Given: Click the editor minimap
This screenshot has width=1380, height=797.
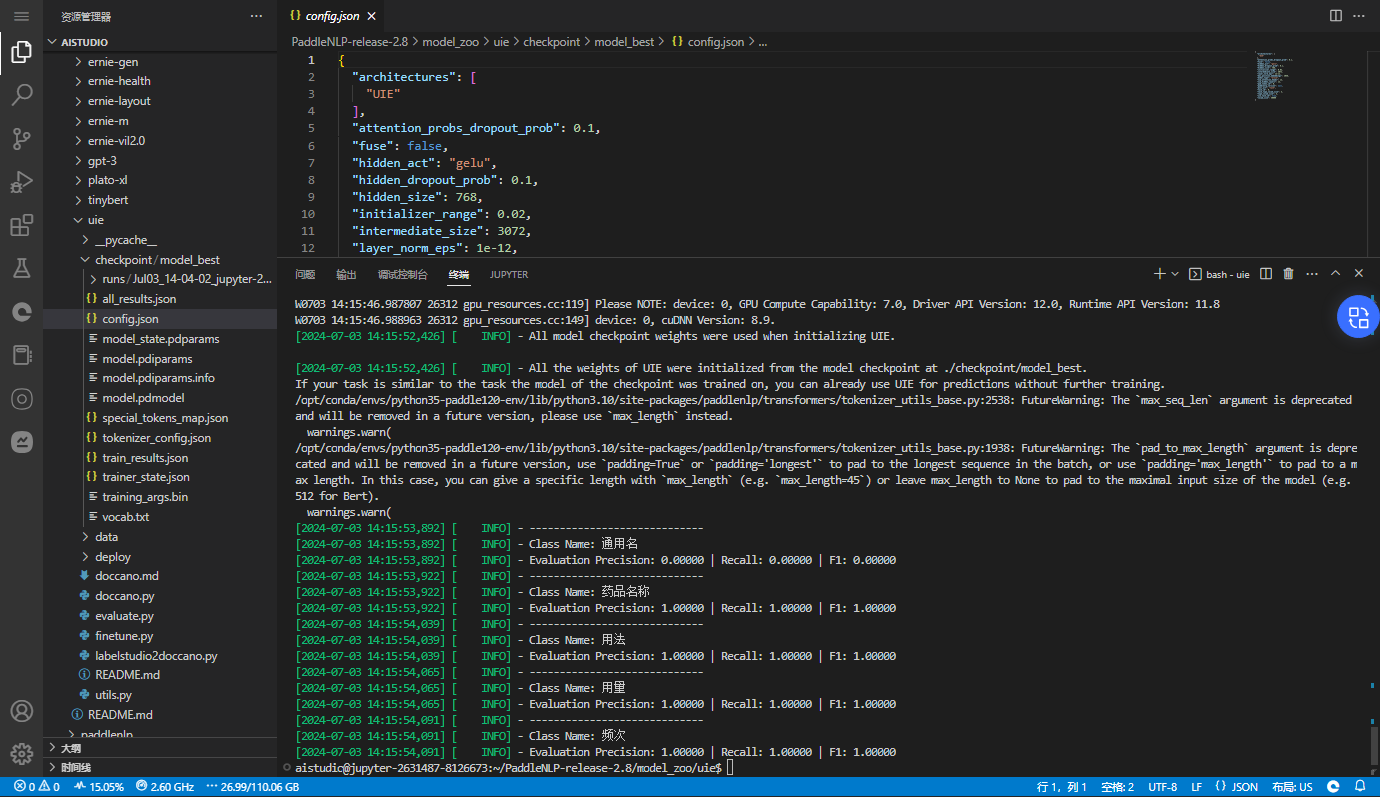Looking at the screenshot, I should coord(1272,76).
